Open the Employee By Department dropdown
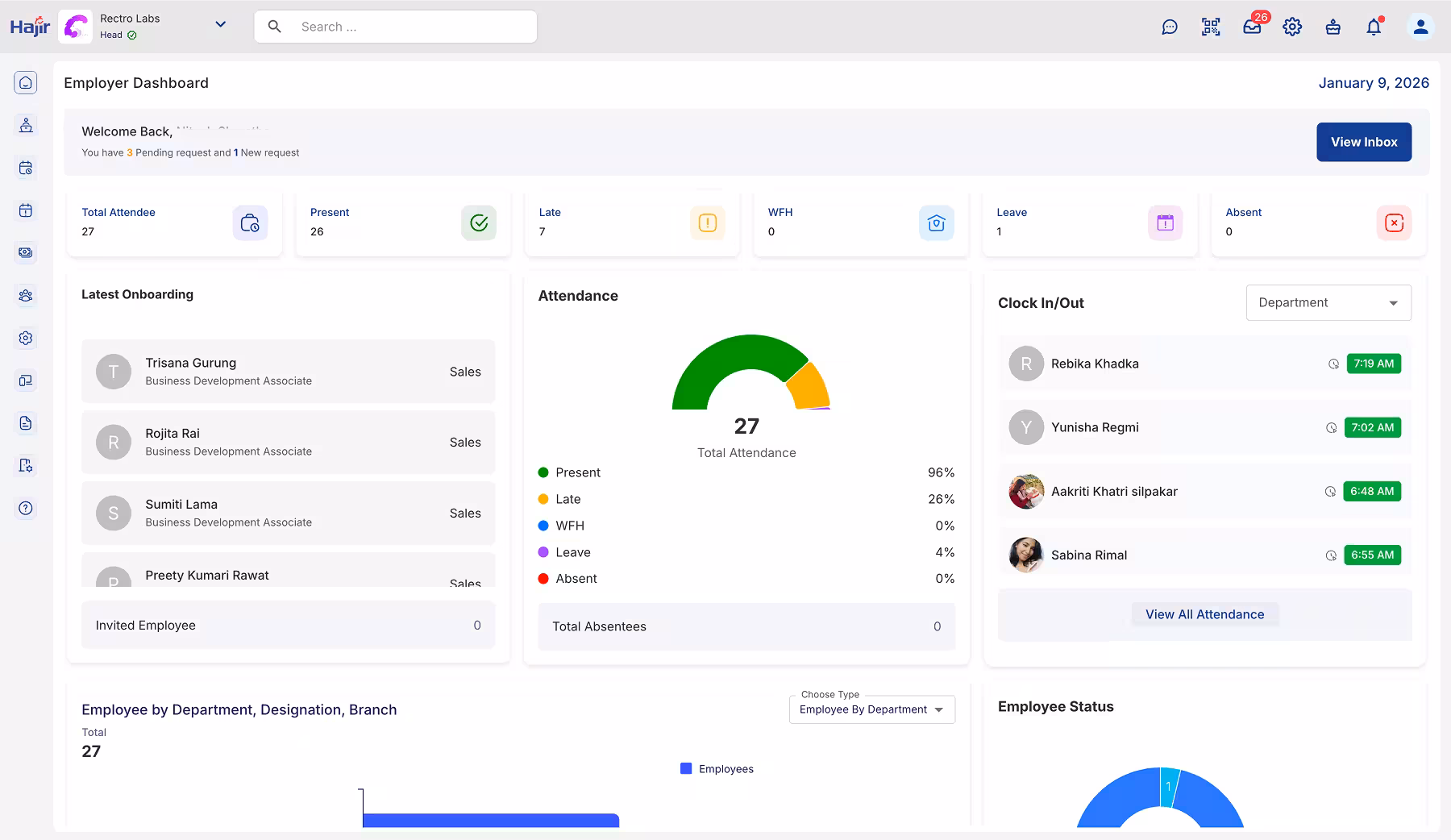This screenshot has width=1451, height=840. pyautogui.click(x=871, y=709)
